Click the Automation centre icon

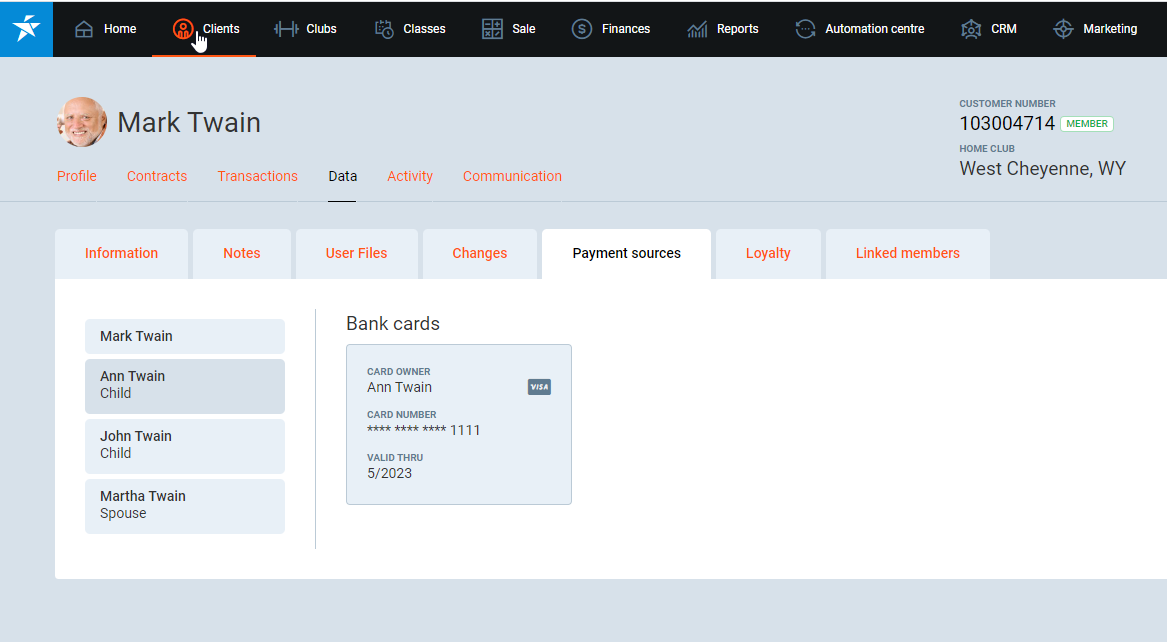(805, 29)
